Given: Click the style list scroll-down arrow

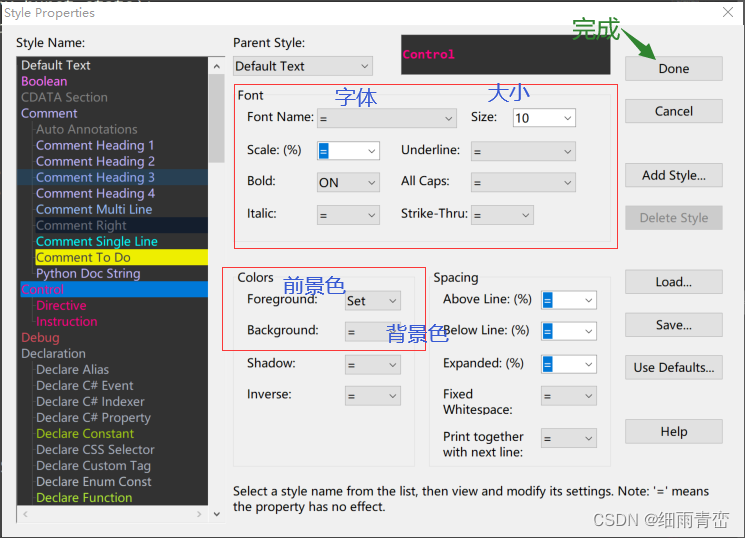Looking at the screenshot, I should (217, 514).
